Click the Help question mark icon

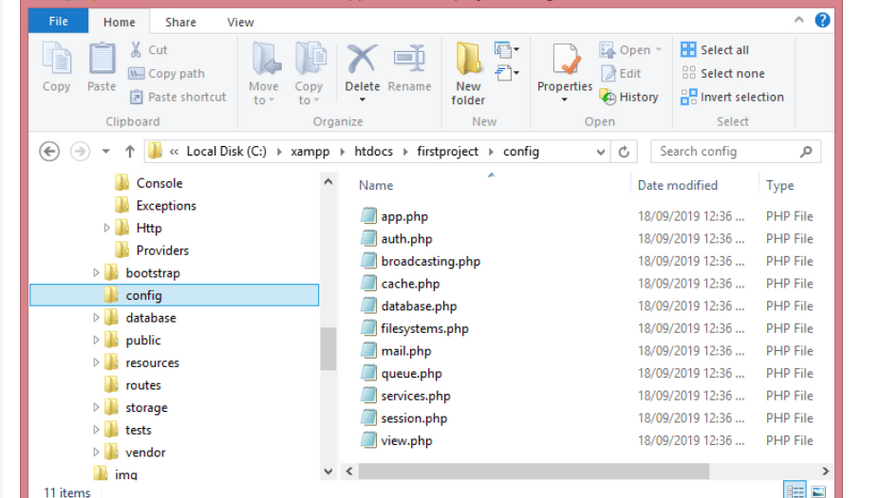pos(822,20)
